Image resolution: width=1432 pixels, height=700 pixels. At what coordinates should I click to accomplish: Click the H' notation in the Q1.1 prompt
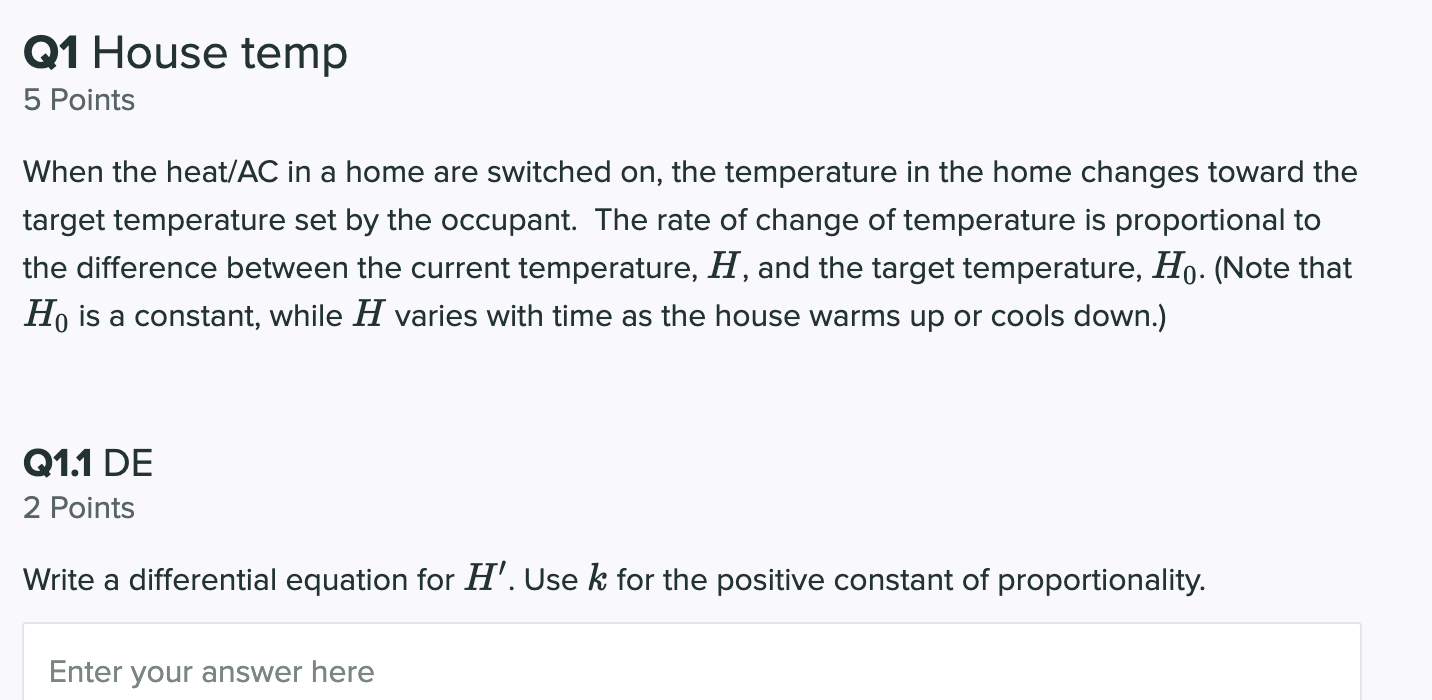click(x=487, y=577)
